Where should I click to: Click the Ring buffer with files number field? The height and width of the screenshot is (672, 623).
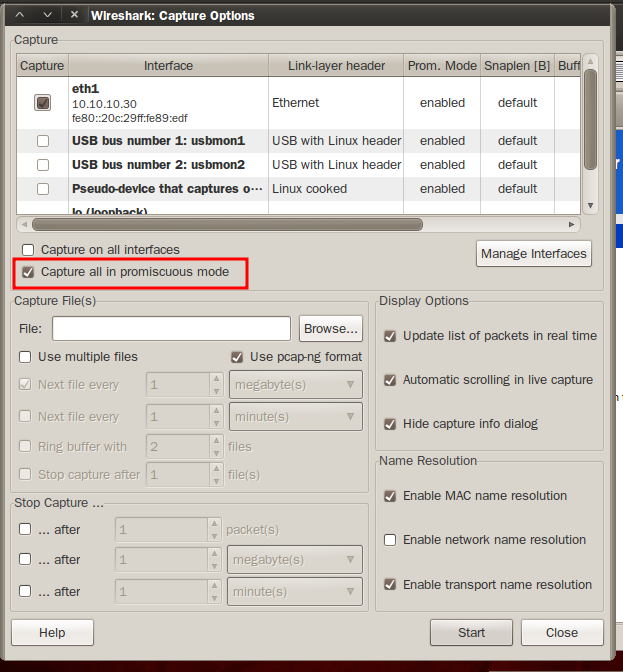tap(178, 447)
